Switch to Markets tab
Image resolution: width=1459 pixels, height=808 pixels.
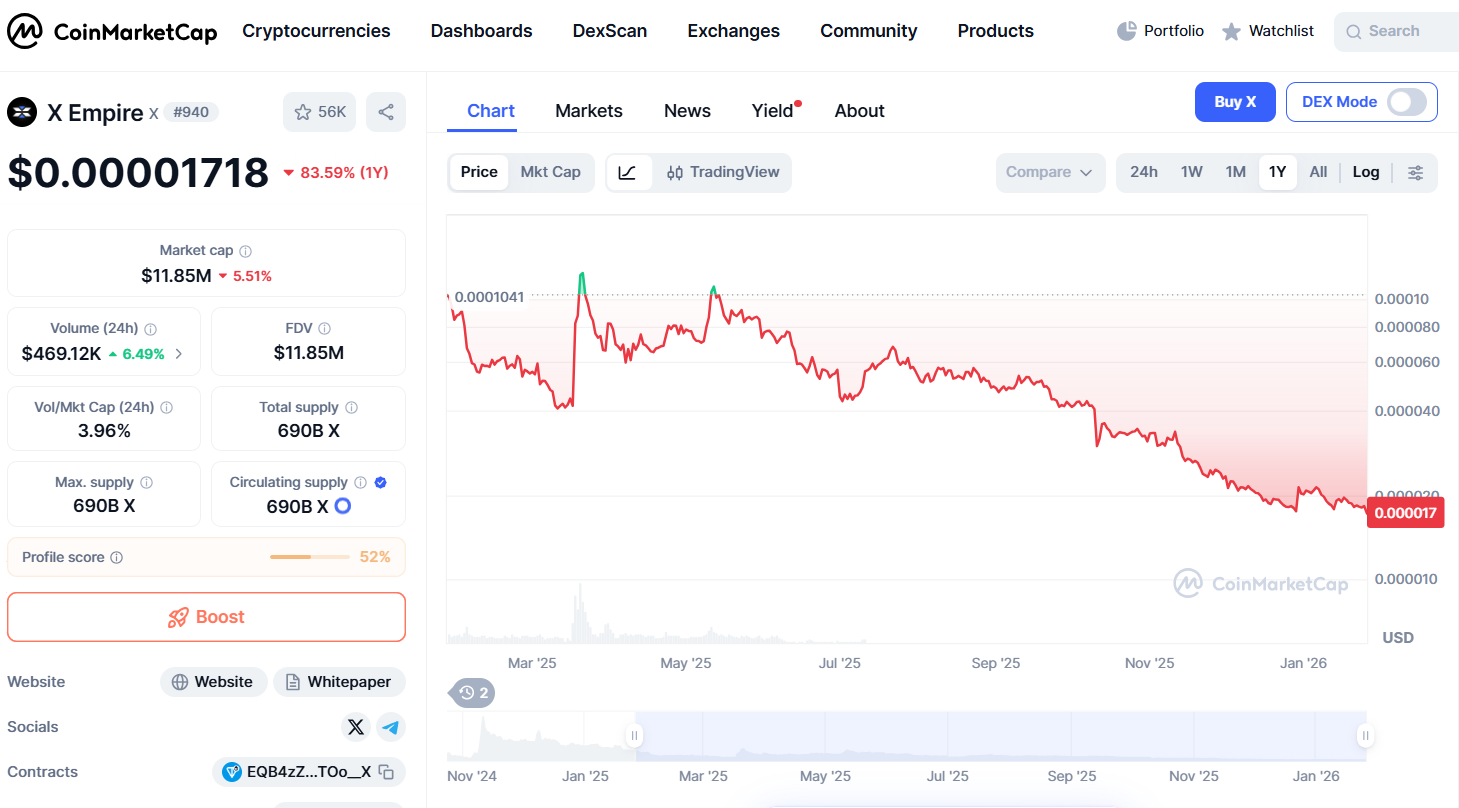click(588, 111)
